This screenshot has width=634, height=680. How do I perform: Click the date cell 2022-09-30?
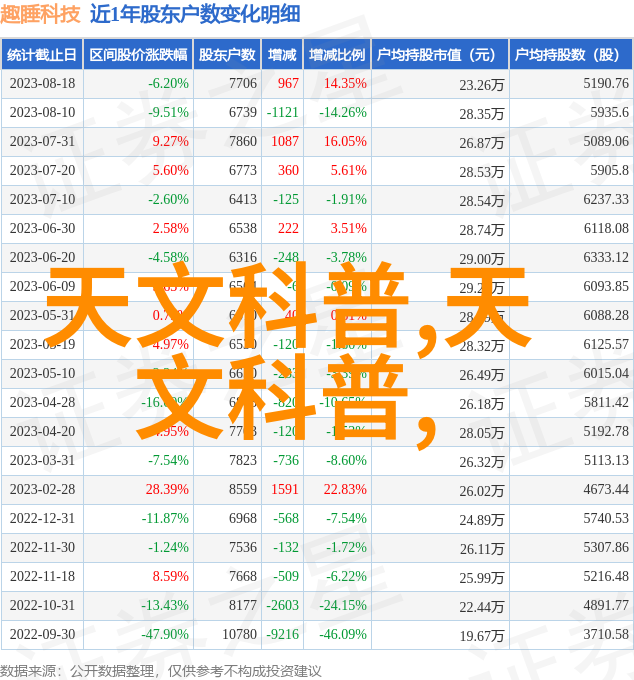click(x=42, y=634)
